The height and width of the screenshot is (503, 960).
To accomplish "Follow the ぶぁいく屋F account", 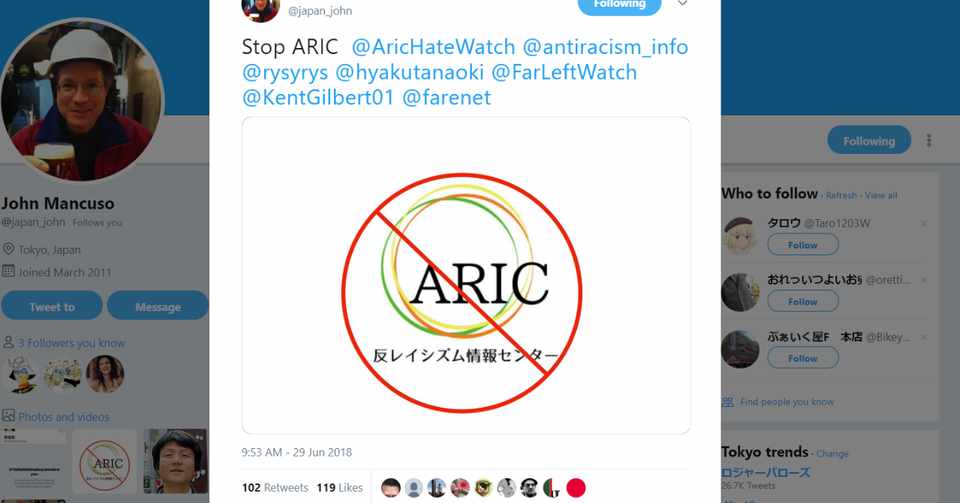I will 803,359.
